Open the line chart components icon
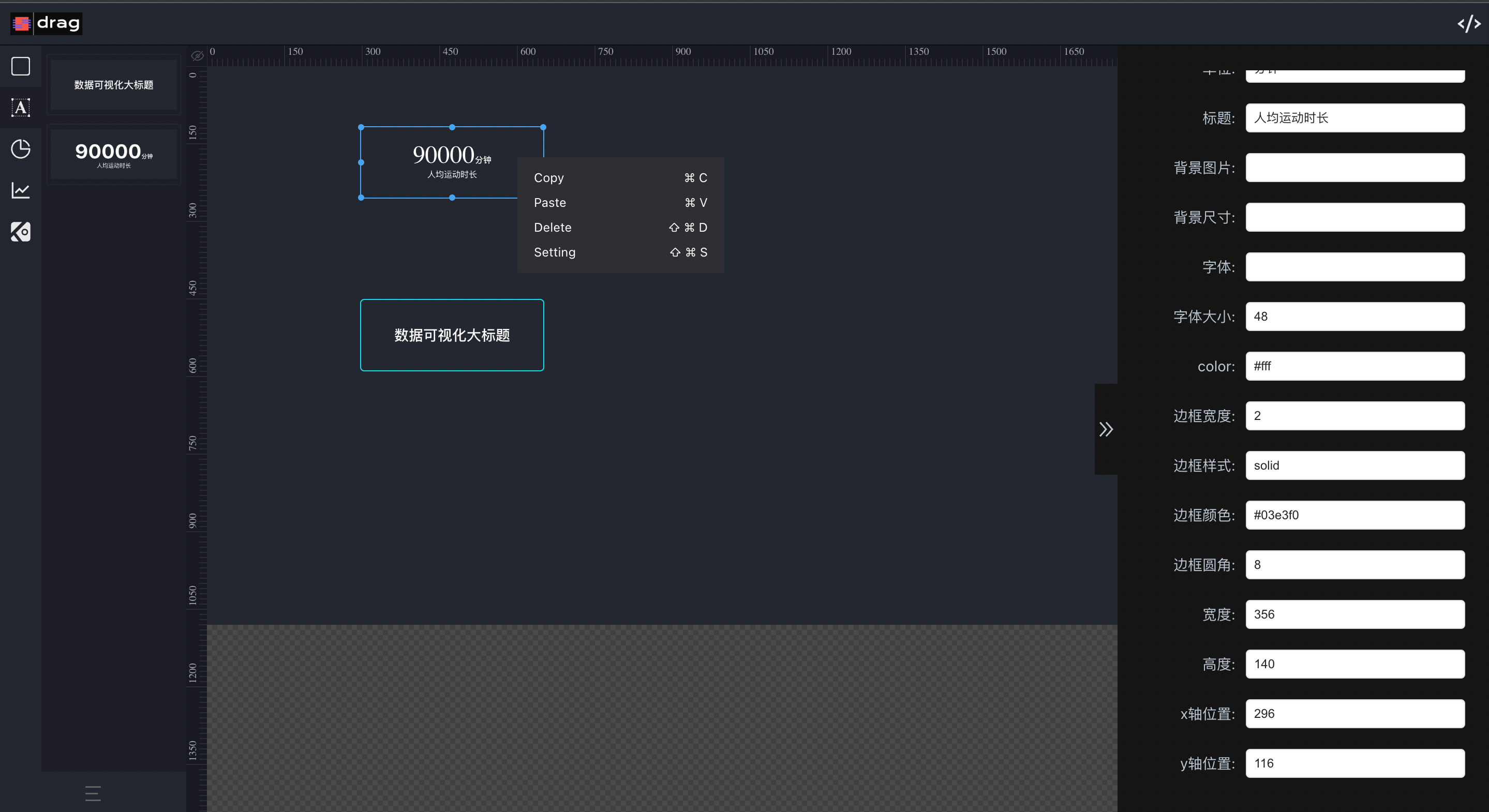 [x=21, y=190]
